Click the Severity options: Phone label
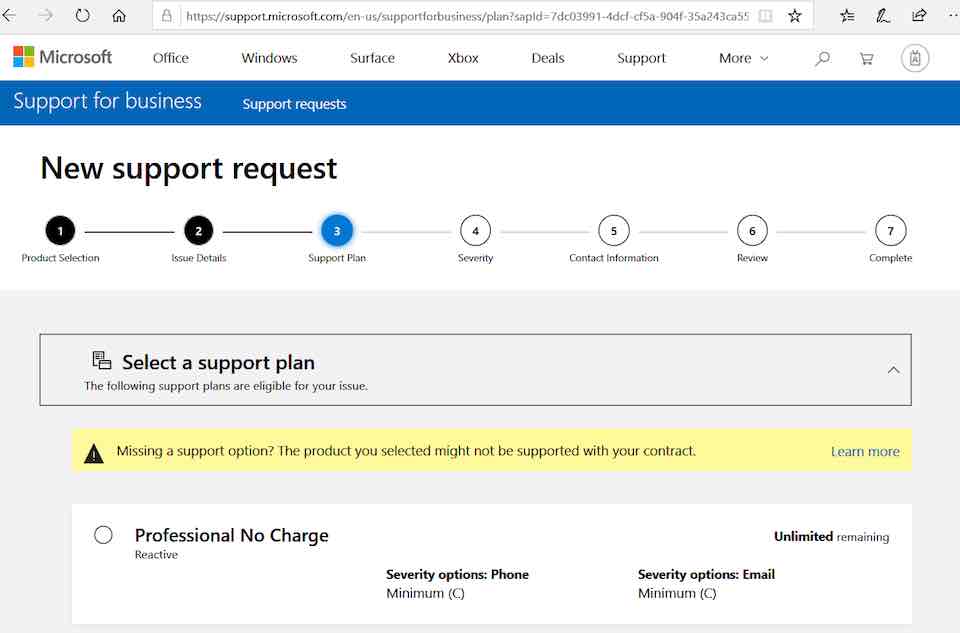 pos(457,574)
